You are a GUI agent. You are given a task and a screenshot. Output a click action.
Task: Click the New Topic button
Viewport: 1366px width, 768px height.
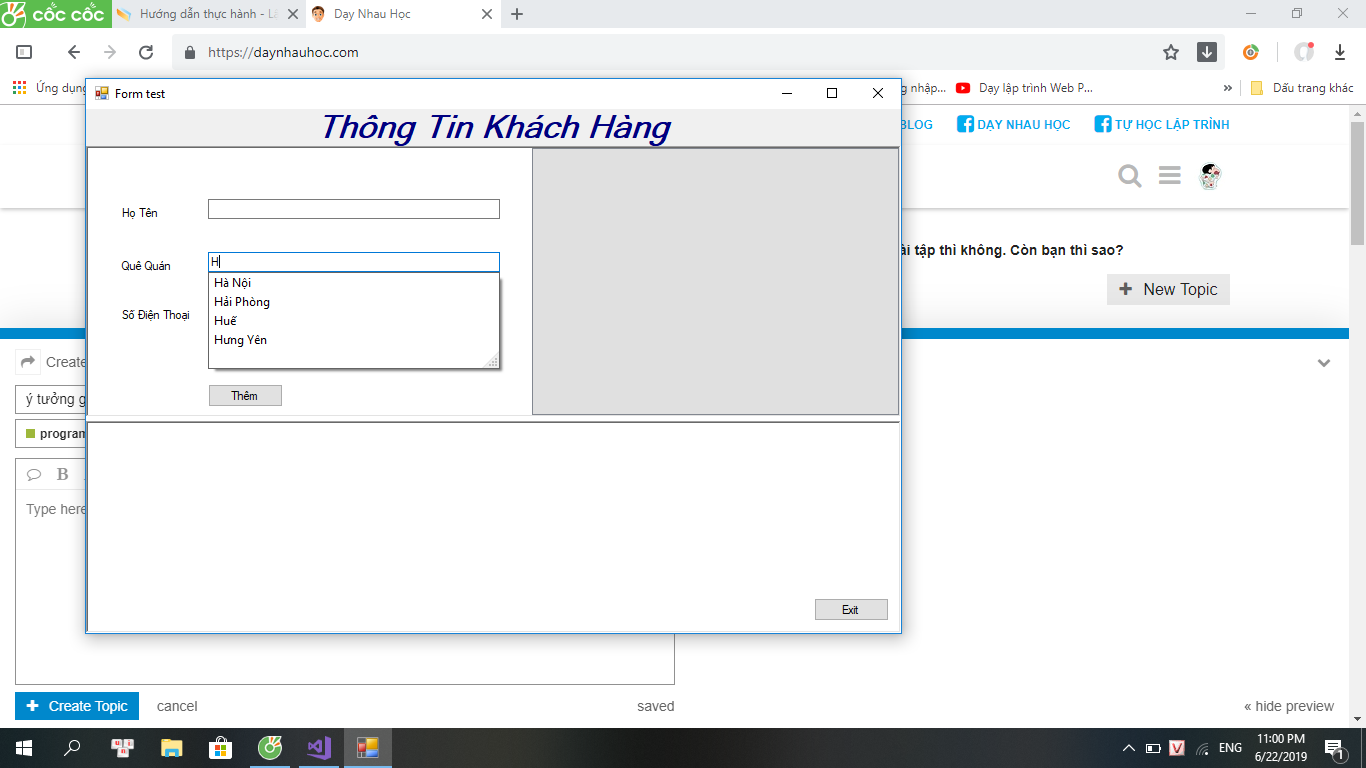1168,289
